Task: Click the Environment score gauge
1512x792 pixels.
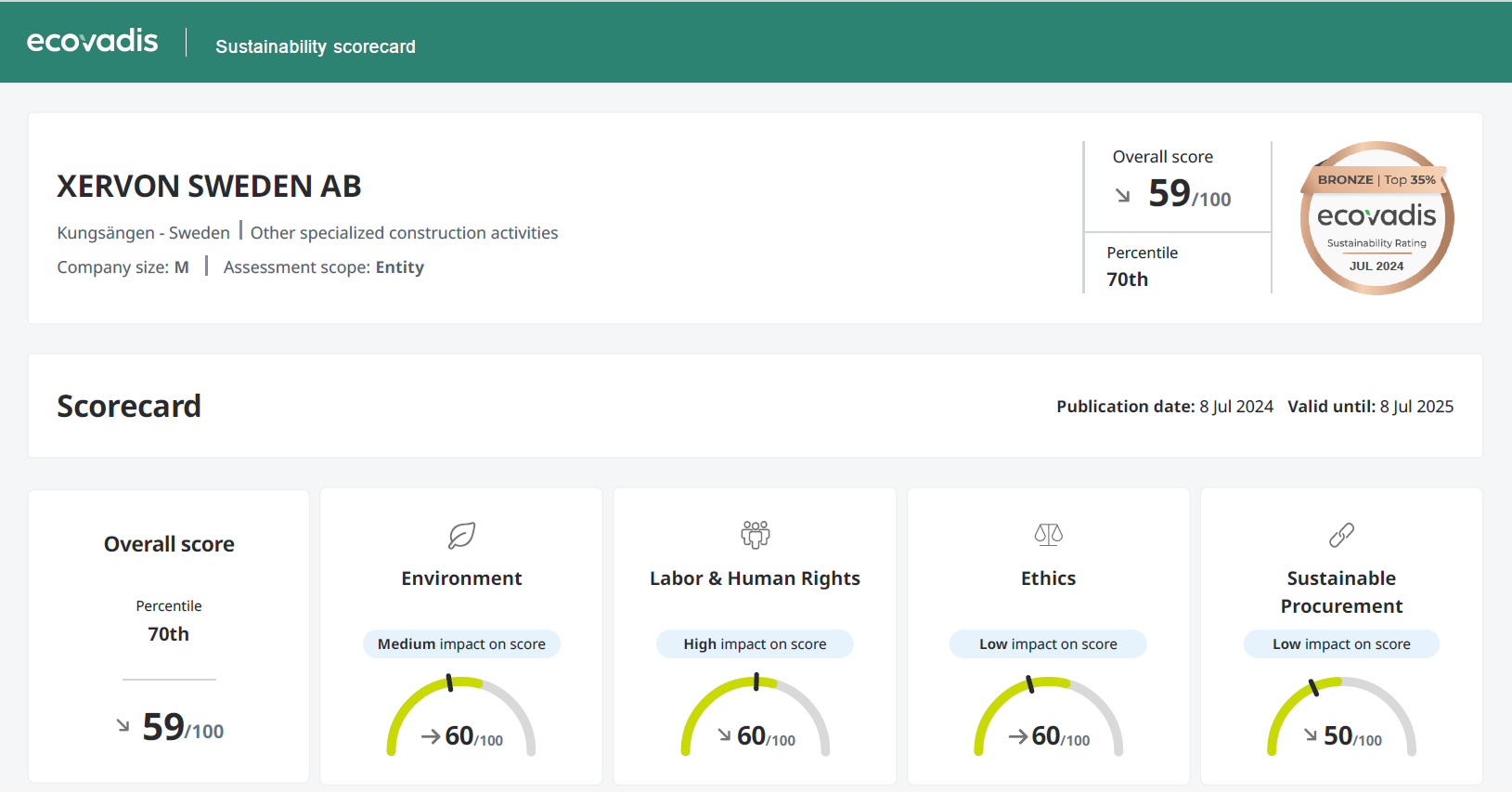Action: (x=461, y=716)
